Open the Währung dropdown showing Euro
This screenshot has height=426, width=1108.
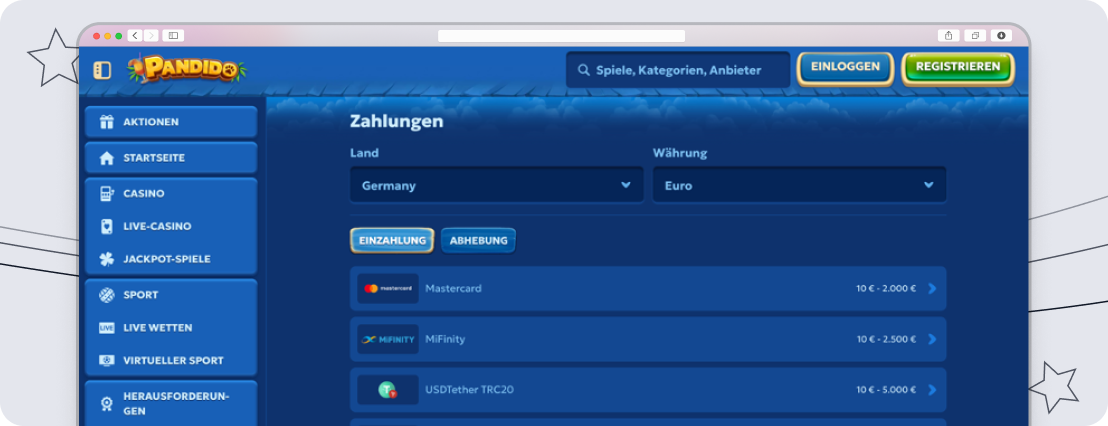pyautogui.click(x=799, y=185)
